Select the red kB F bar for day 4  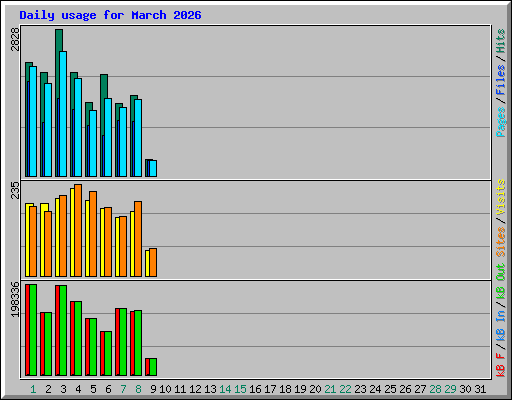(72, 338)
